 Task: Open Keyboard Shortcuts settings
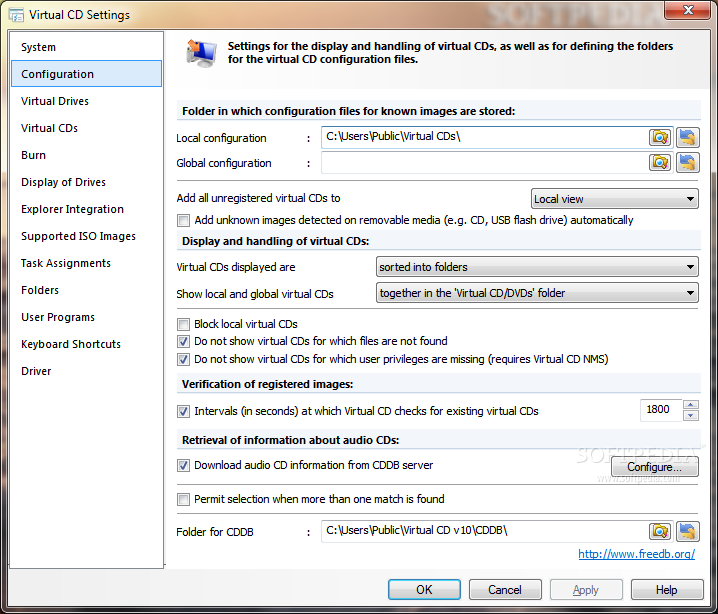coord(87,344)
